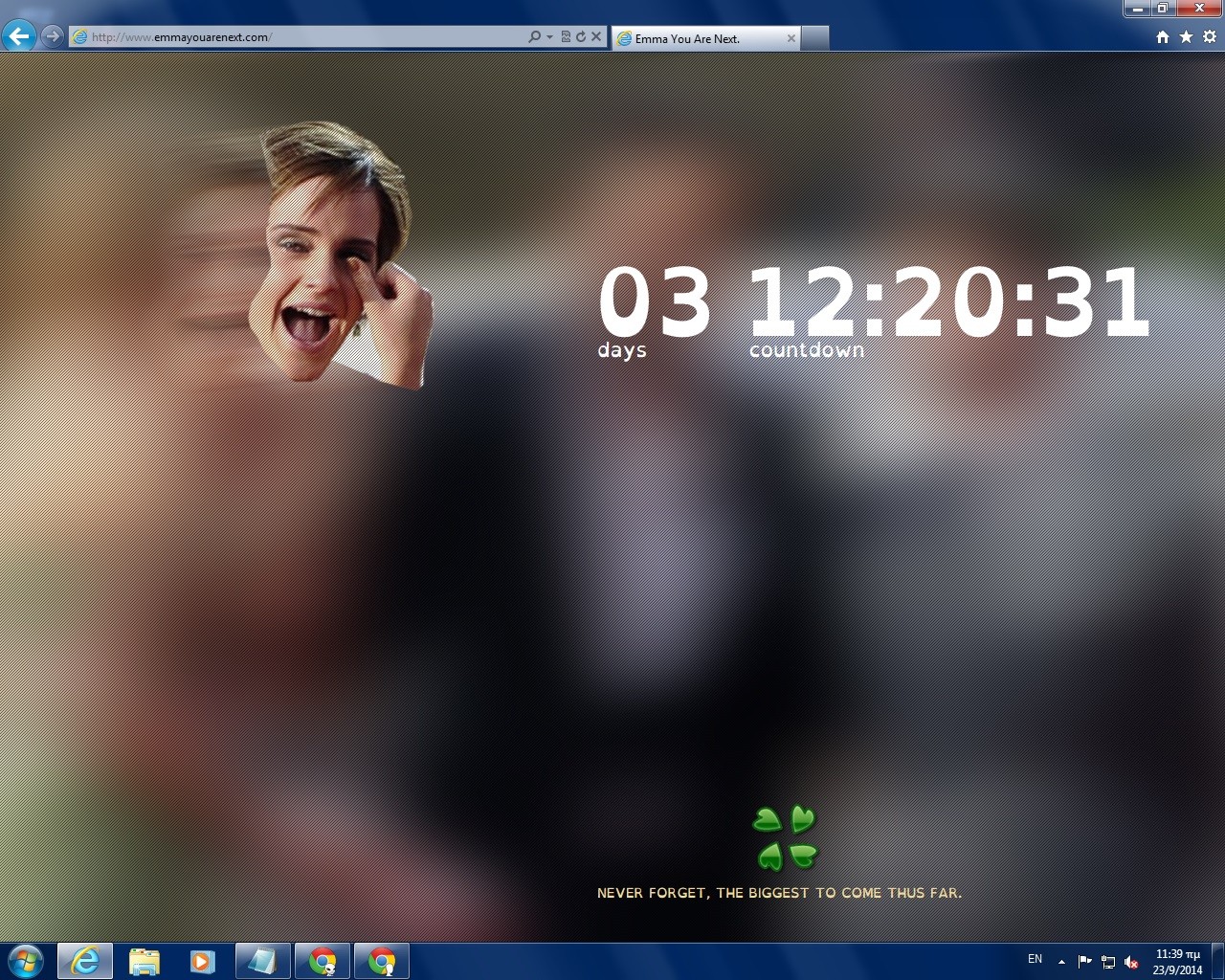
Task: Click the Stop loading X in address bar
Action: [x=596, y=37]
